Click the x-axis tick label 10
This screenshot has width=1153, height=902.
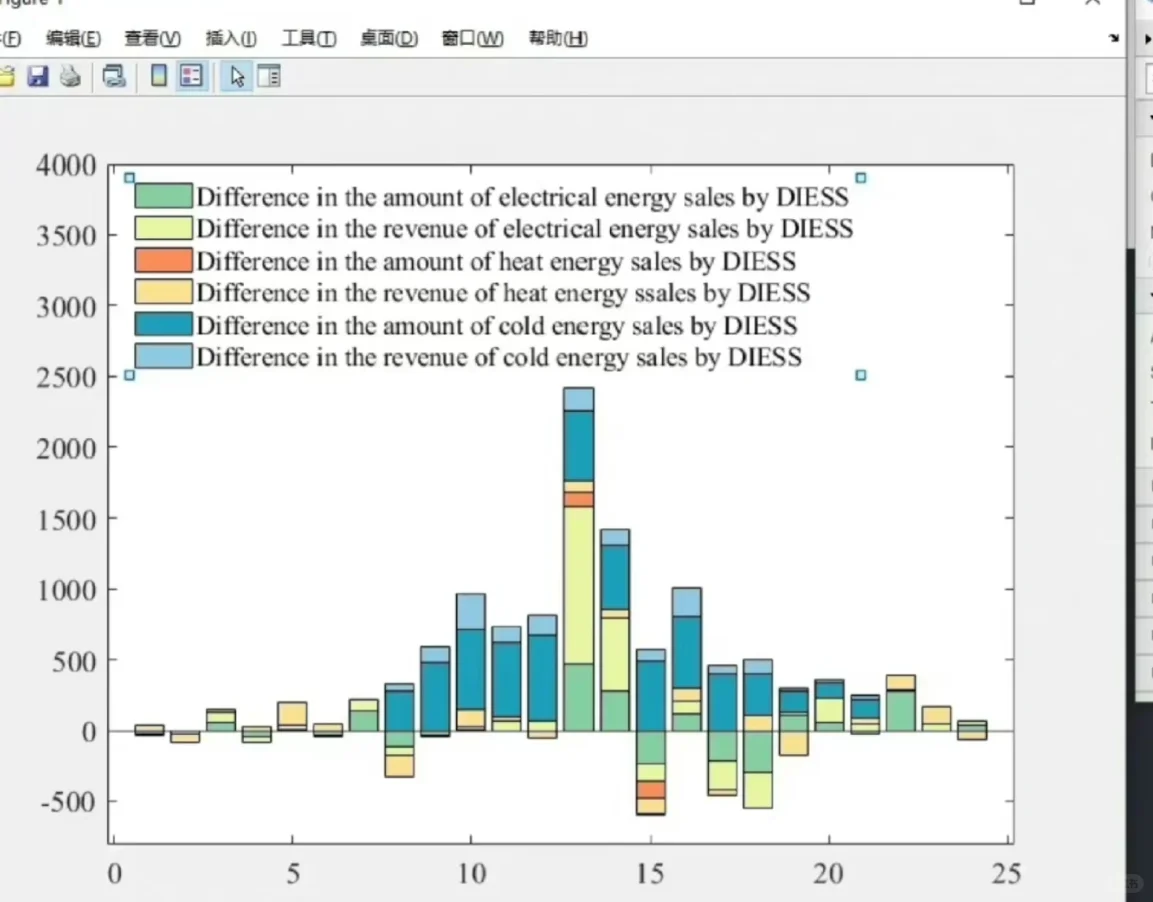[471, 873]
